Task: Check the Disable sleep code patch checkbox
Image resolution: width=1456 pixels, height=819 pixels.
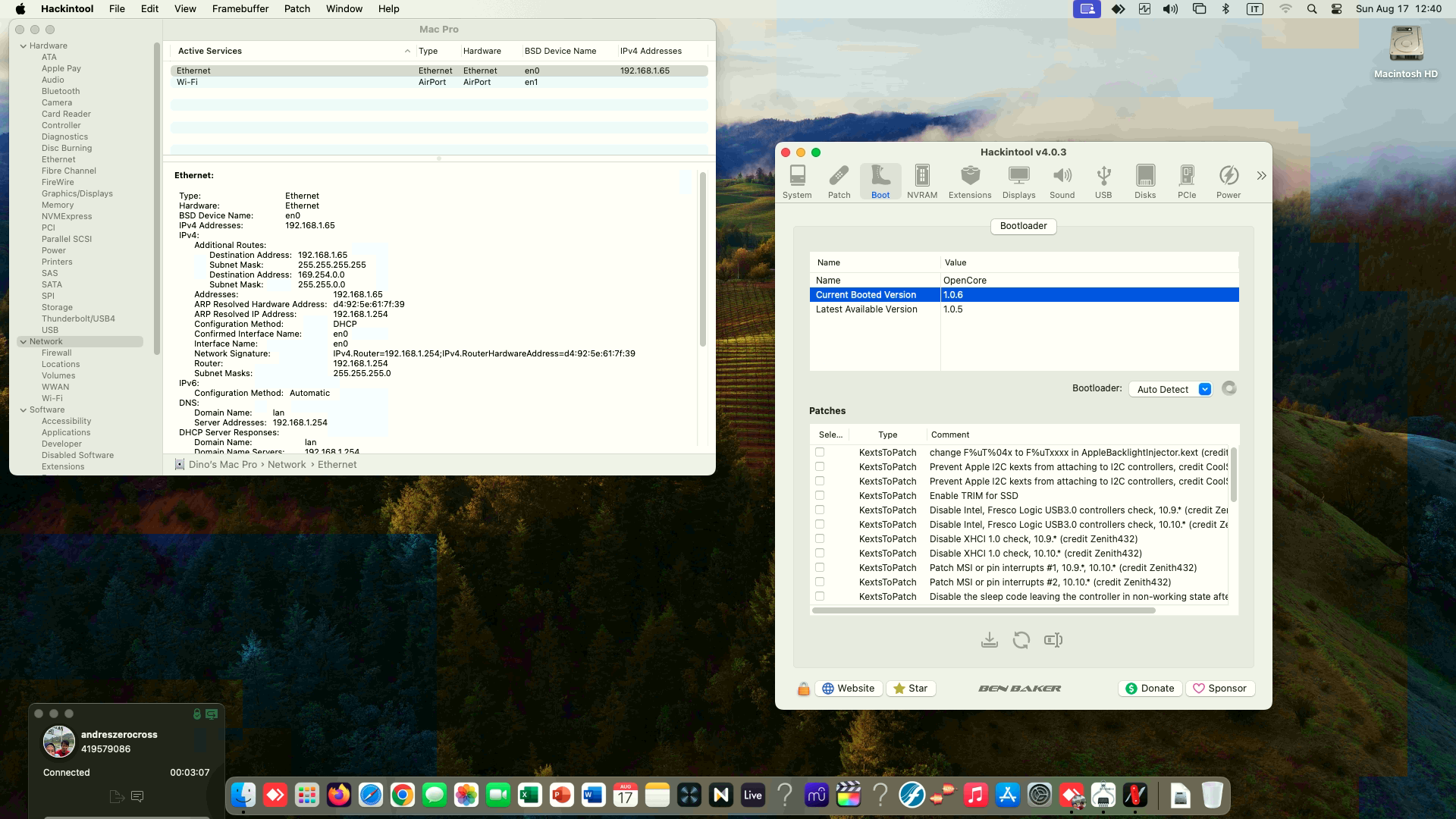Action: (x=820, y=596)
